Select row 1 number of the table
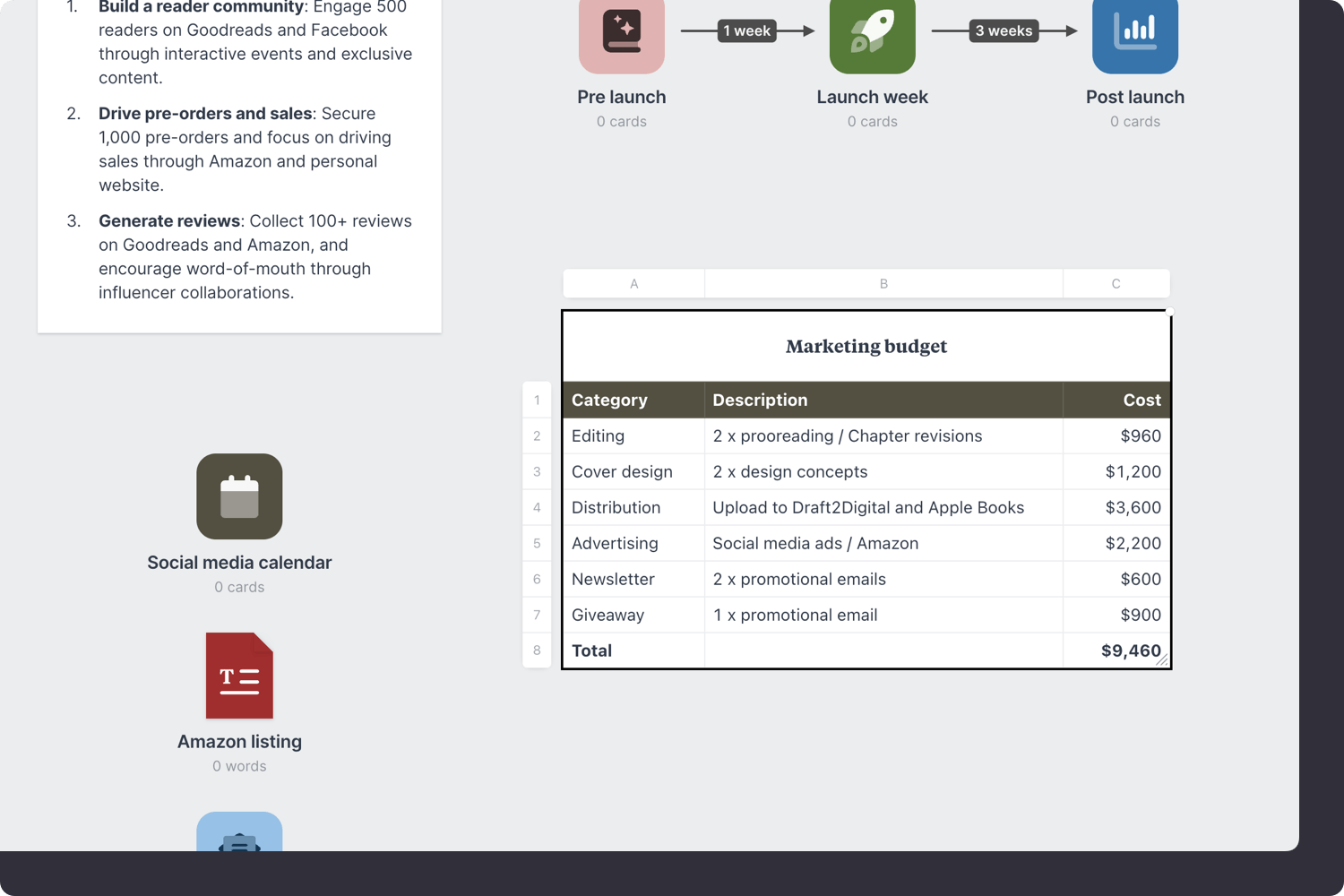 tap(537, 400)
